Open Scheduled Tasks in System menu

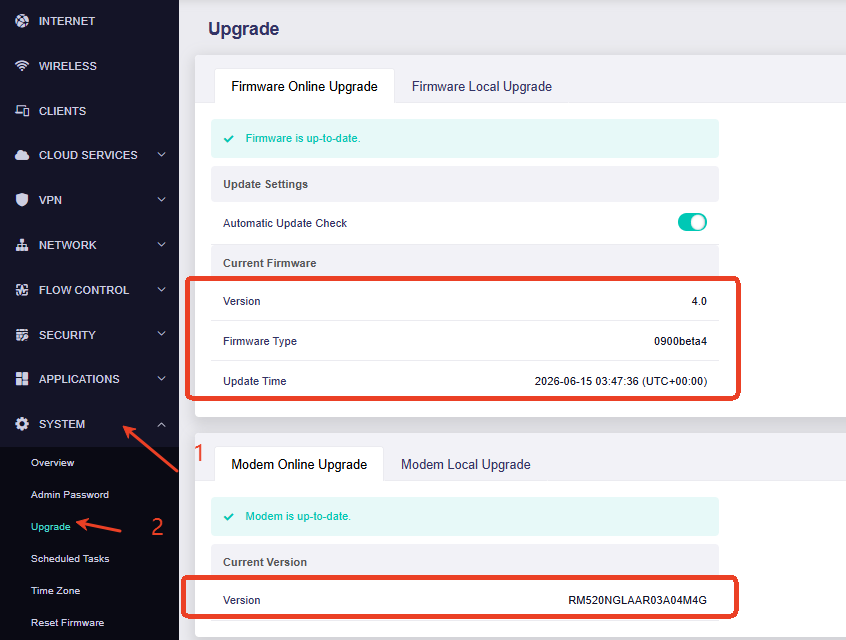pyautogui.click(x=70, y=559)
